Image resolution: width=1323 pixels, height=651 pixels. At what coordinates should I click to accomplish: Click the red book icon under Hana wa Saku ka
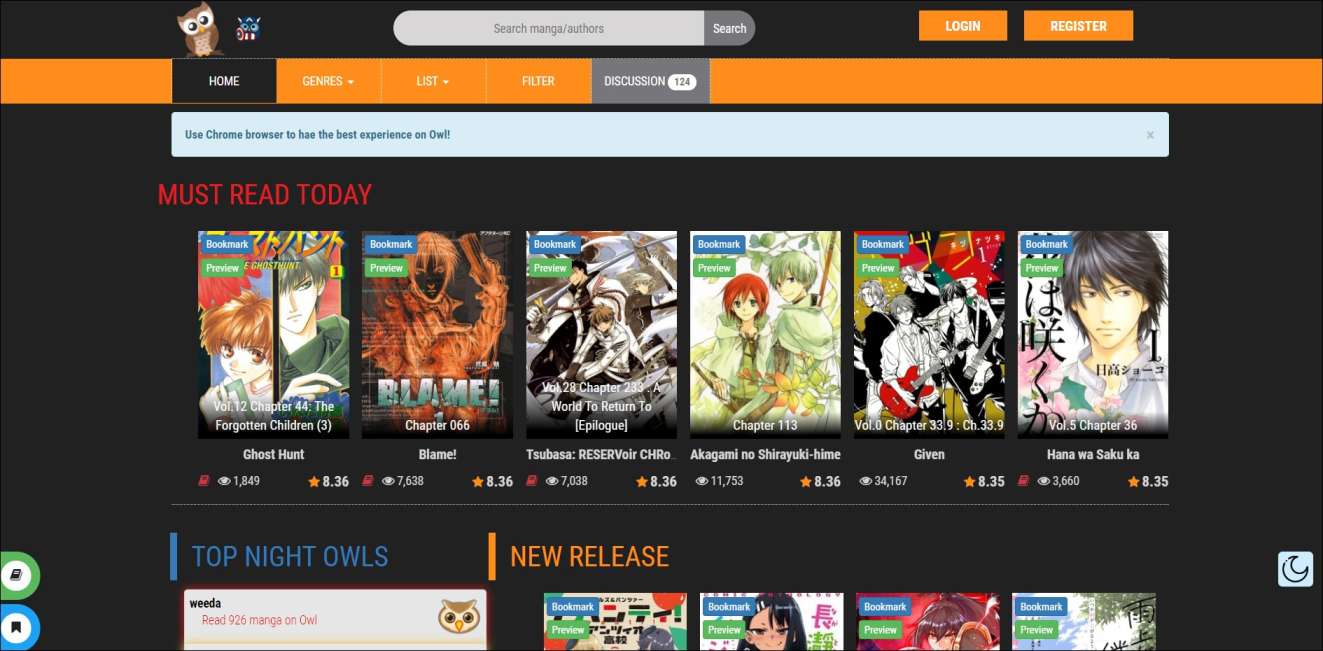pos(1025,481)
